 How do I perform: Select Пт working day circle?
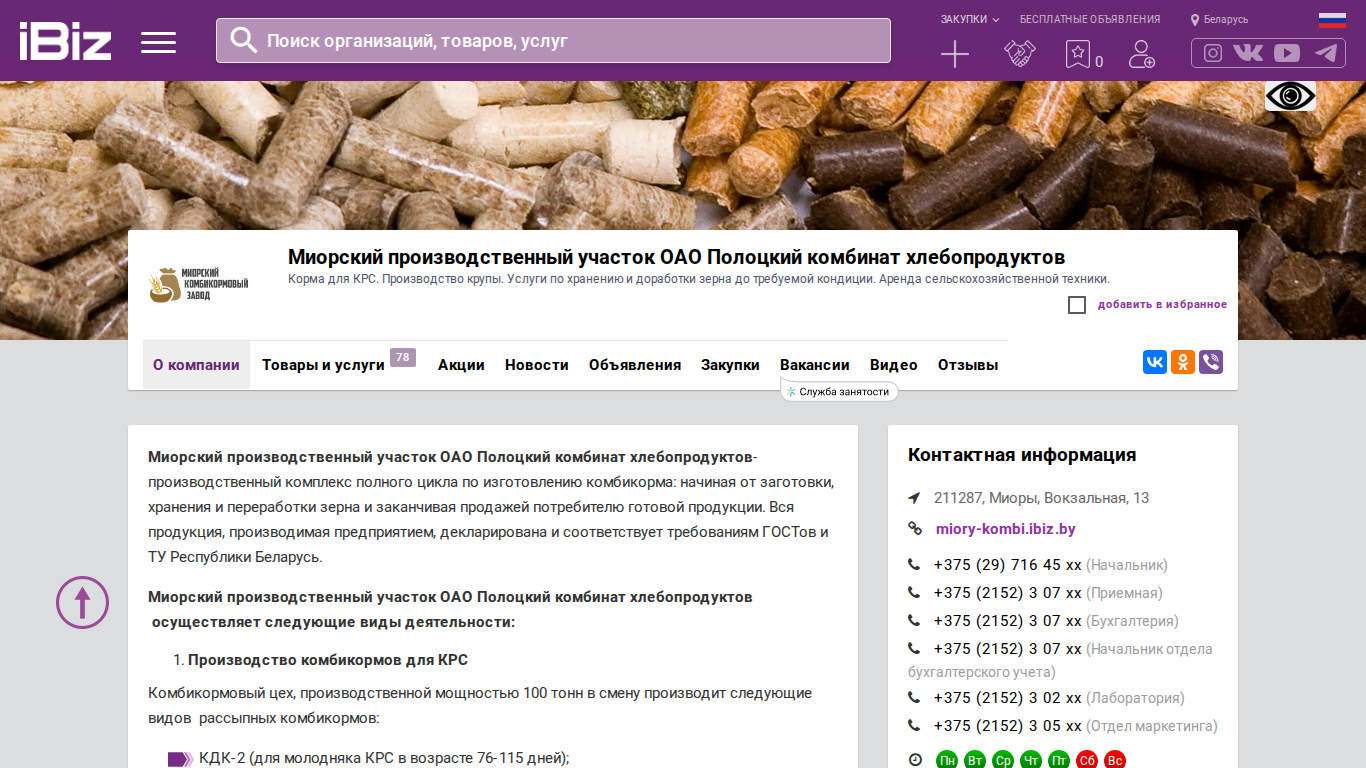(x=1059, y=760)
